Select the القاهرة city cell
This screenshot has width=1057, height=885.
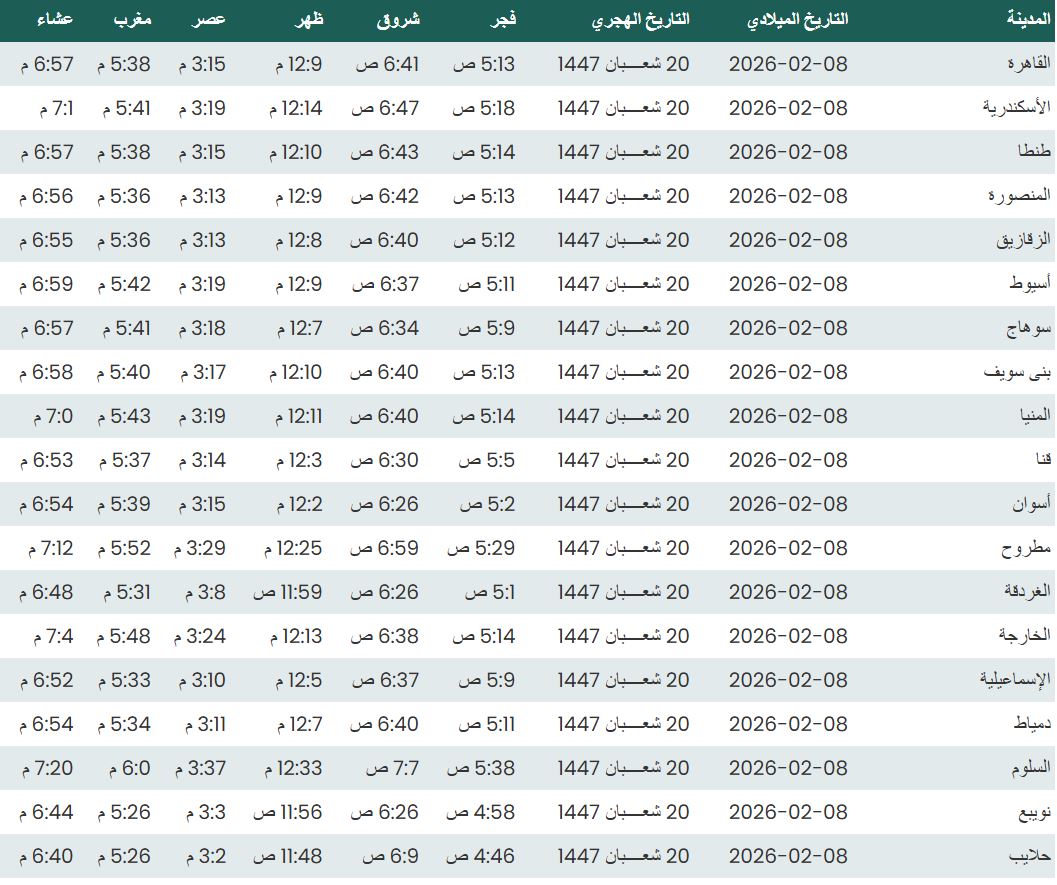(1029, 63)
